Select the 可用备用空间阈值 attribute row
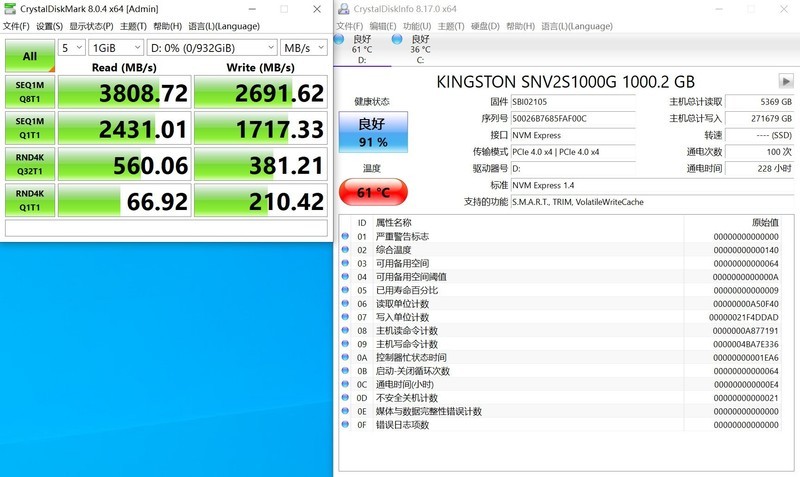The width and height of the screenshot is (800, 477). coord(561,277)
